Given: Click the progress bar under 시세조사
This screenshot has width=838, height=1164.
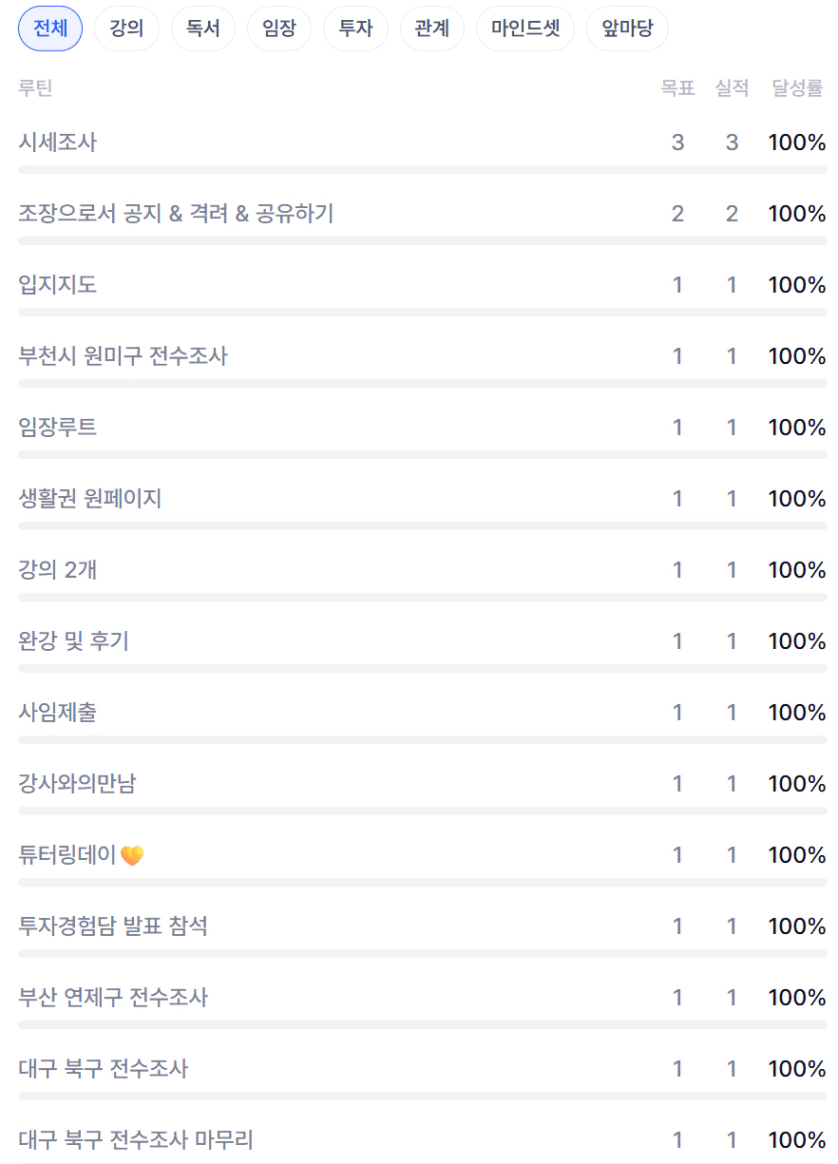Looking at the screenshot, I should (x=422, y=170).
